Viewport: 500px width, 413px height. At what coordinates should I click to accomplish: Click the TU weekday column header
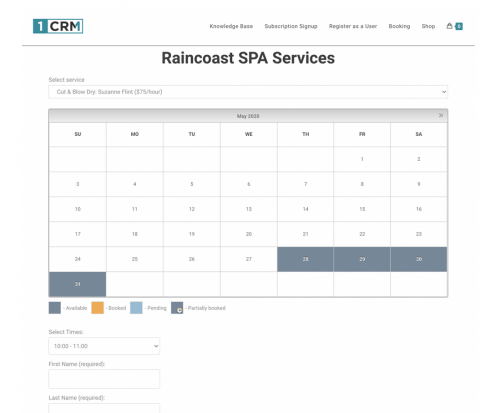coord(192,134)
